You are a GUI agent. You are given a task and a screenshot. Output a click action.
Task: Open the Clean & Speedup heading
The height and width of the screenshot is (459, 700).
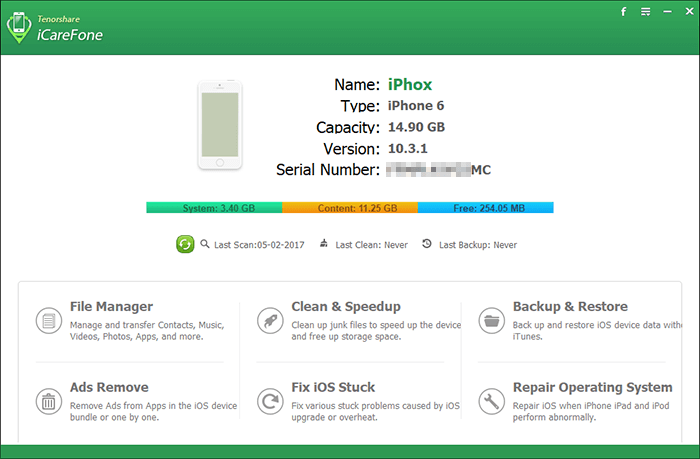pyautogui.click(x=345, y=307)
